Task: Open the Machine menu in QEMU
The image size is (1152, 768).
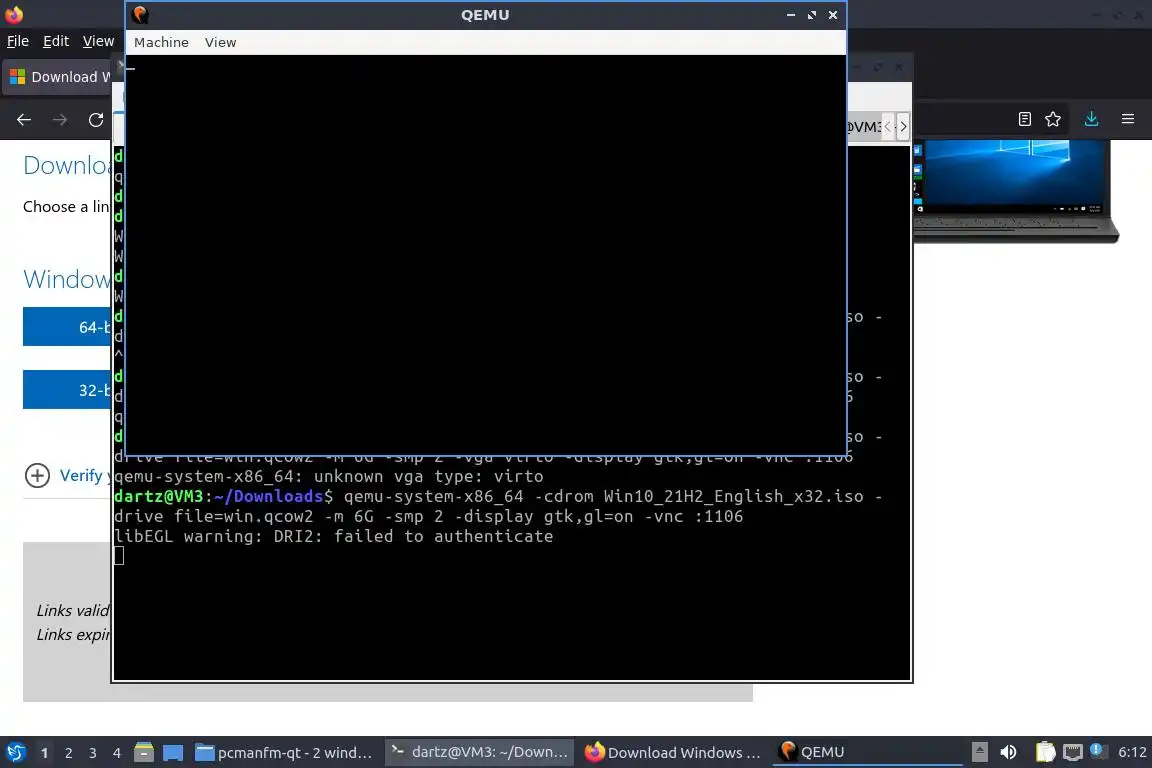Action: (161, 43)
